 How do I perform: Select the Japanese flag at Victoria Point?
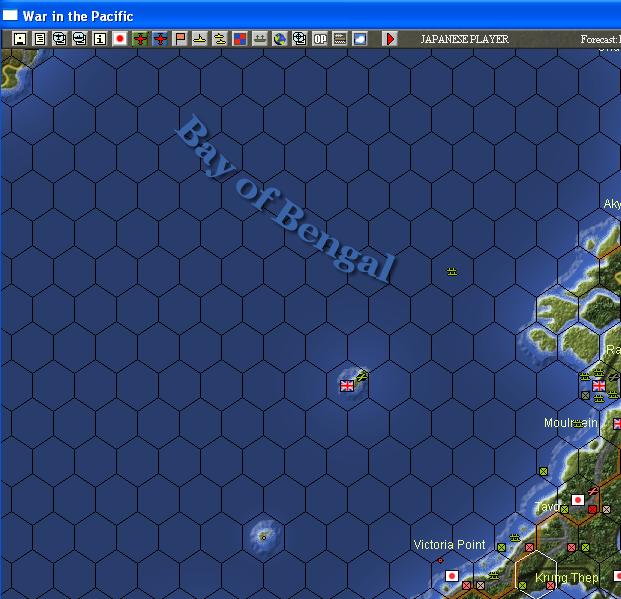452,576
